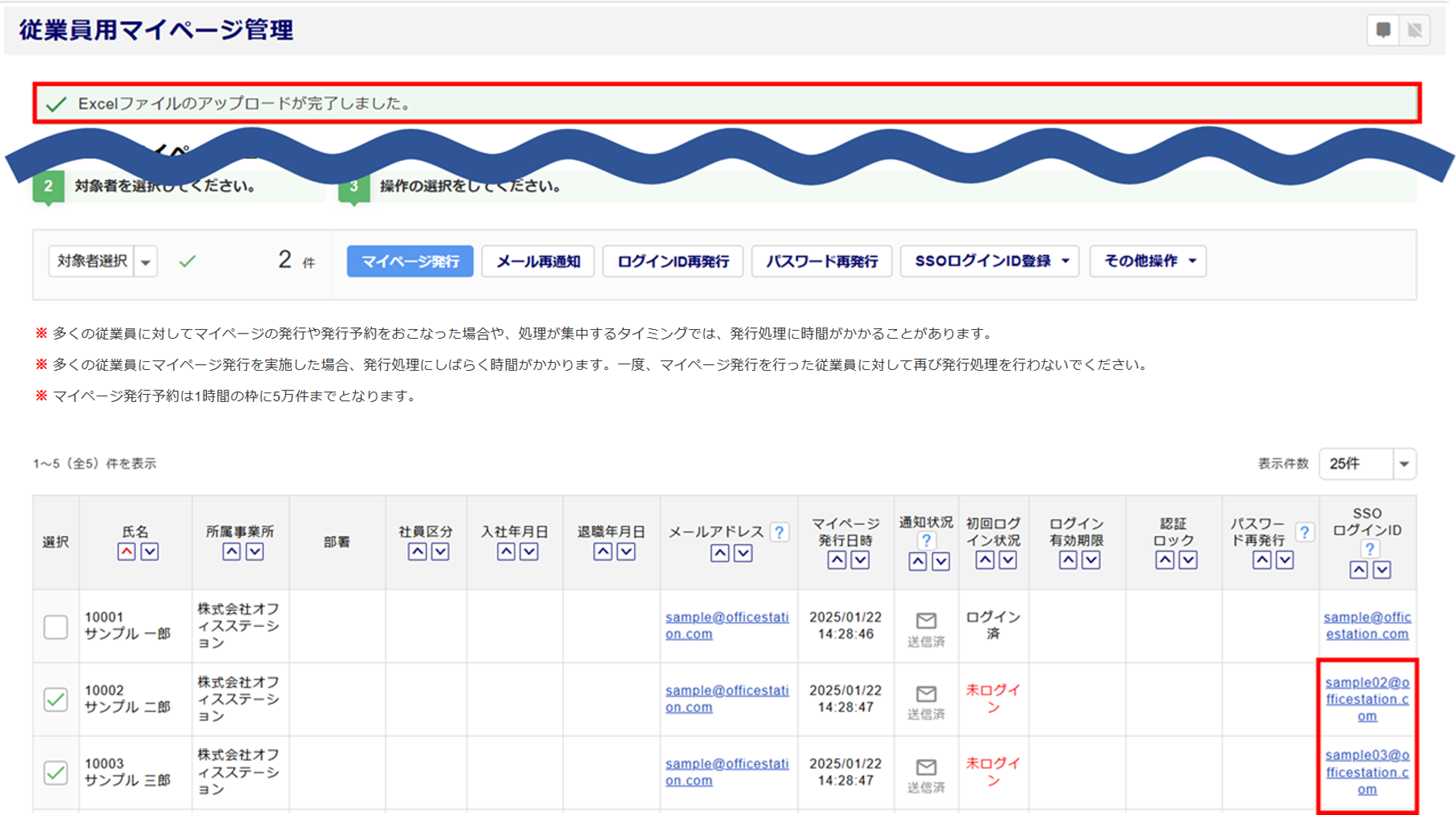Sort 氏名 column ascending with the up arrow
Image resolution: width=1456 pixels, height=815 pixels.
pyautogui.click(x=127, y=552)
